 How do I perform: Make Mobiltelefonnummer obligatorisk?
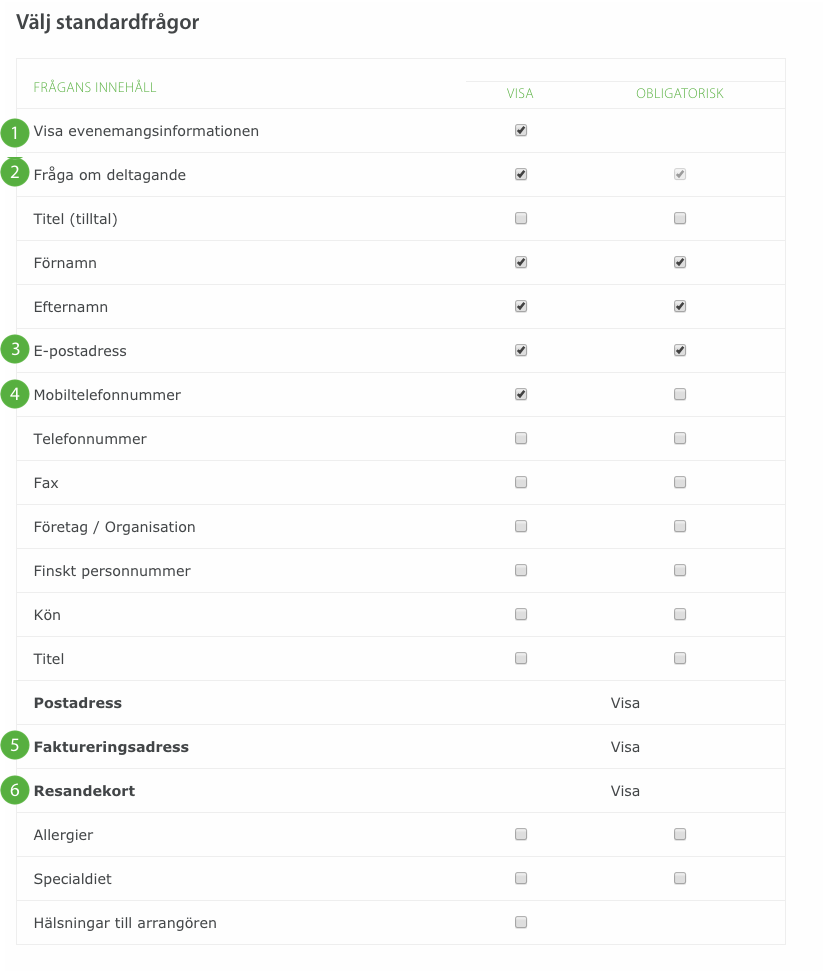coord(680,394)
